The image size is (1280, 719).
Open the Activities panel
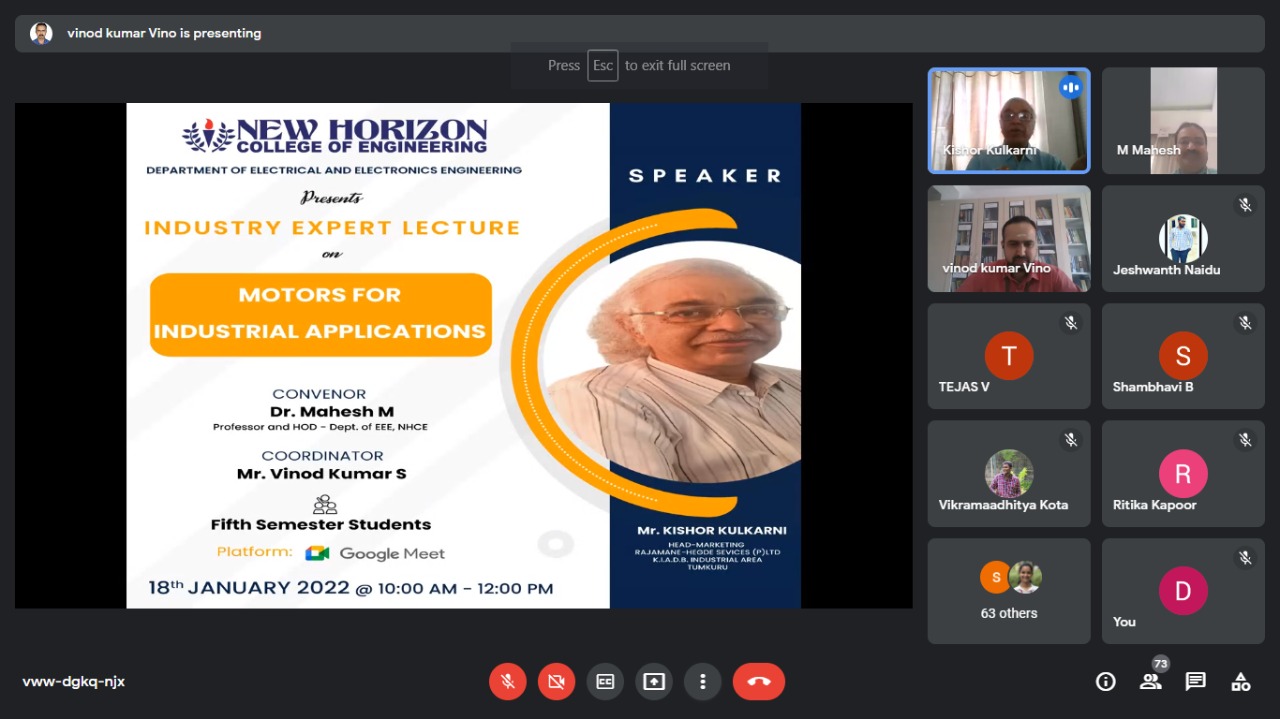point(1240,682)
